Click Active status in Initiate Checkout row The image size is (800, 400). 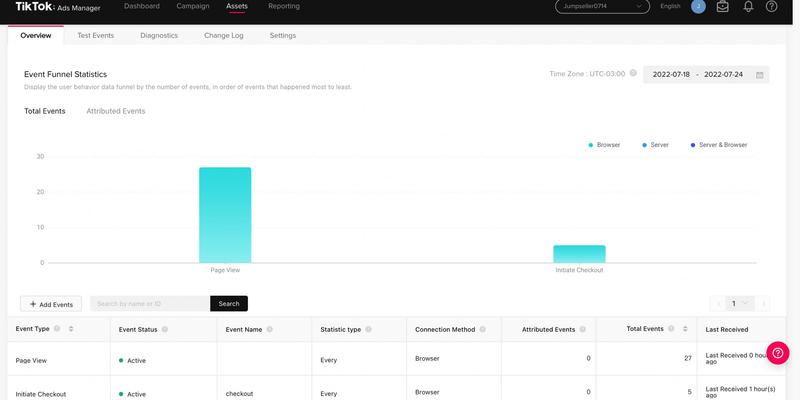[x=132, y=394]
